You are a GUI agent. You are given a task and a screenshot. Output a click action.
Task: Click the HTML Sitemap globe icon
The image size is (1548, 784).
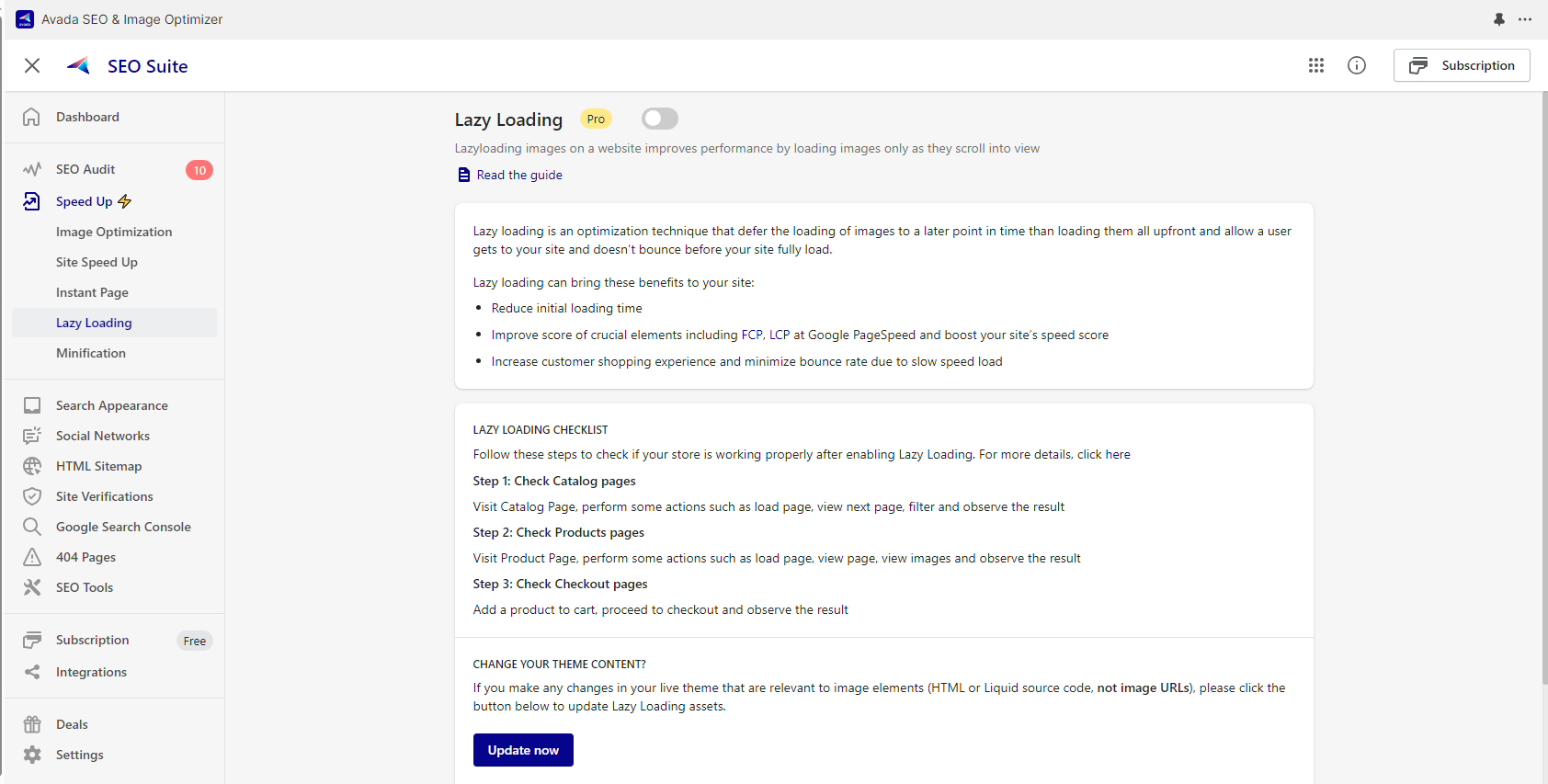32,466
